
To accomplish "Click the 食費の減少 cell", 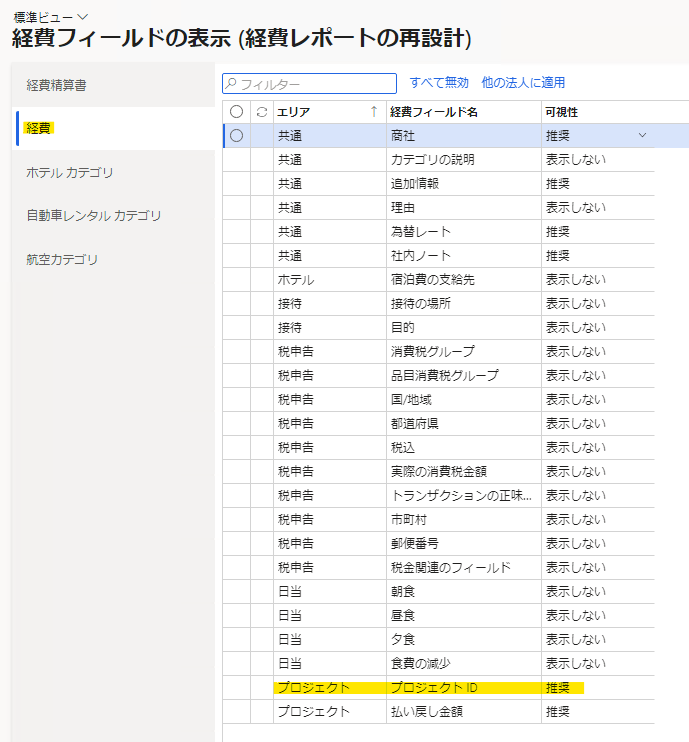I will point(464,663).
